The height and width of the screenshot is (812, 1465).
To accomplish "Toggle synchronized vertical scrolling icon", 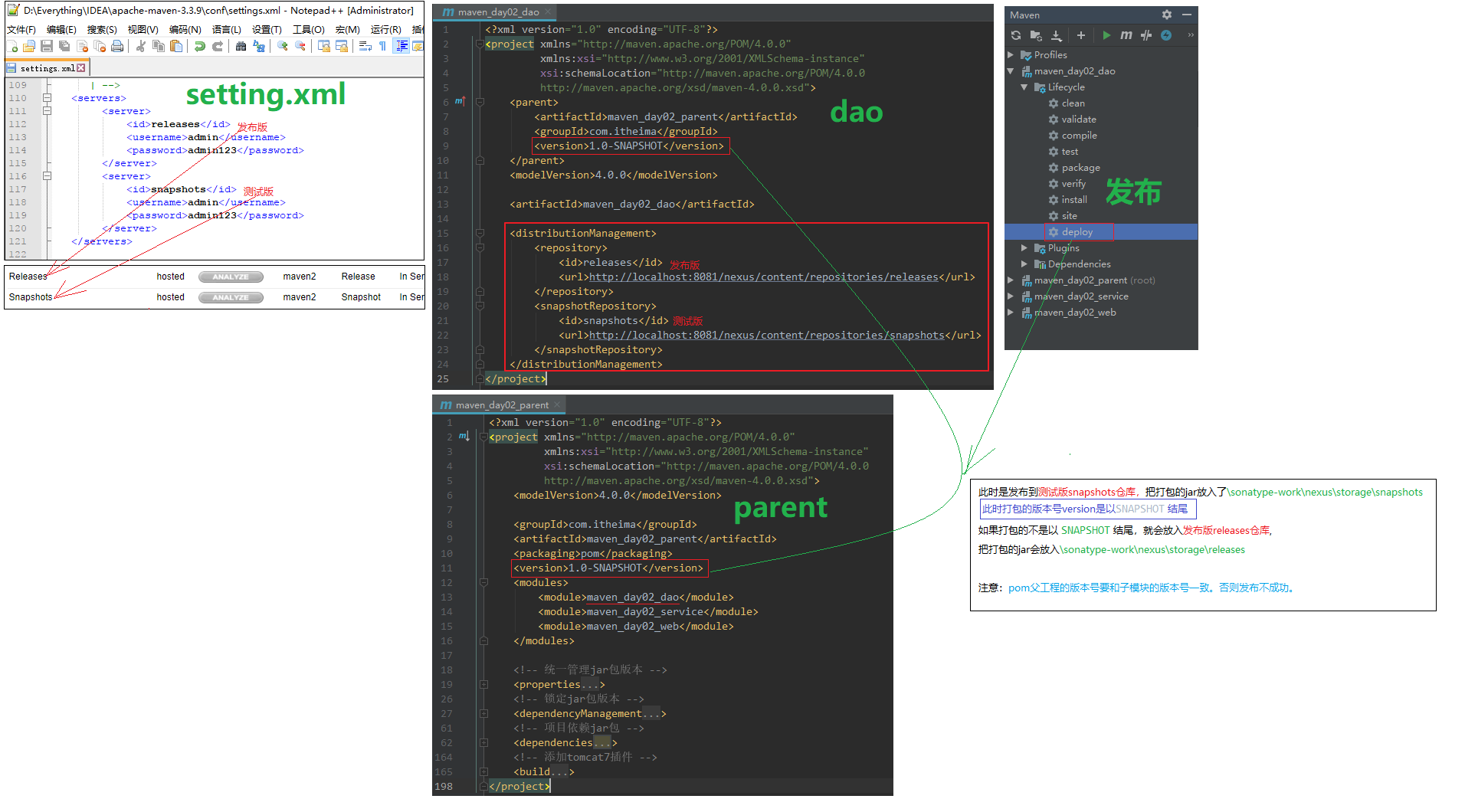I will coord(324,46).
